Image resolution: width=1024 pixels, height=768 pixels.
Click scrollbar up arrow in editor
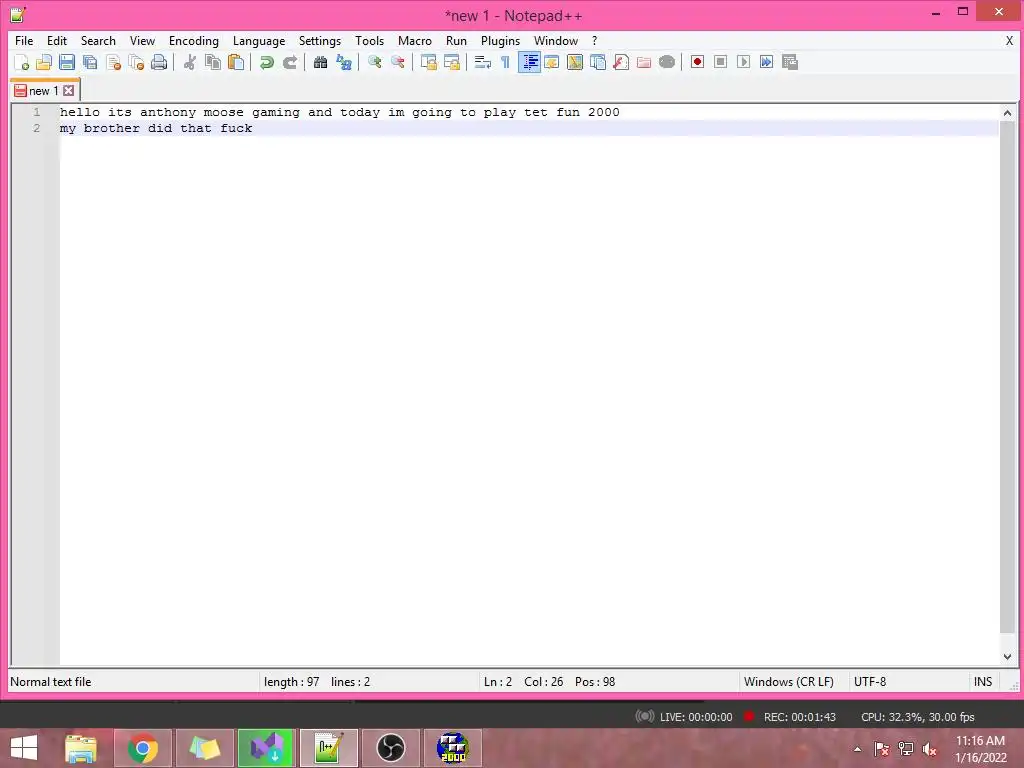[1007, 113]
